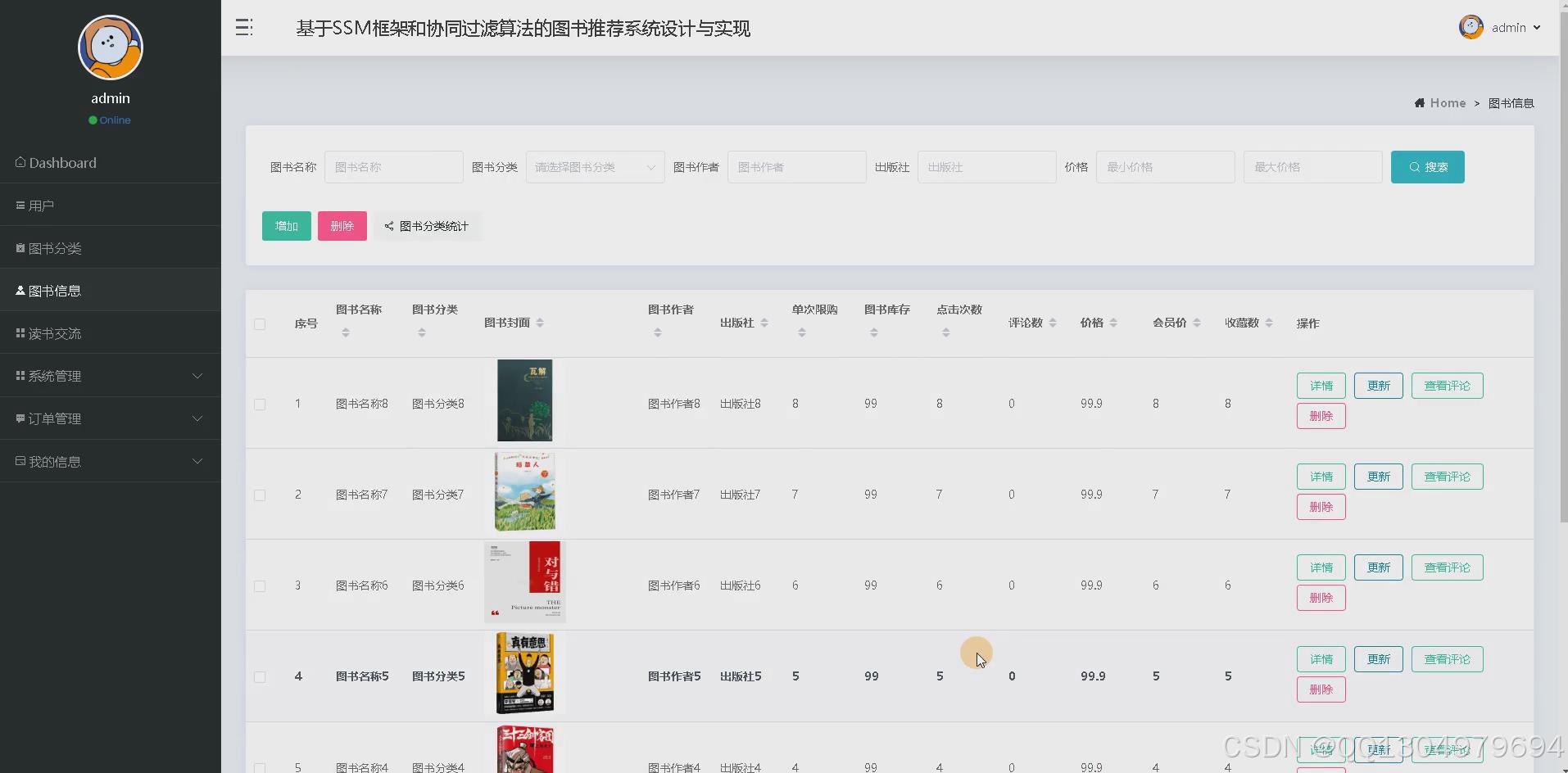Focus the 出版社 search input field
Screen dimensions: 1568x773
987,167
